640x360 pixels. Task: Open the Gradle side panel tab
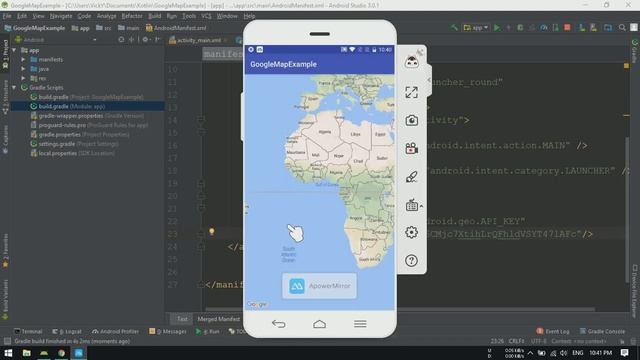[x=634, y=51]
